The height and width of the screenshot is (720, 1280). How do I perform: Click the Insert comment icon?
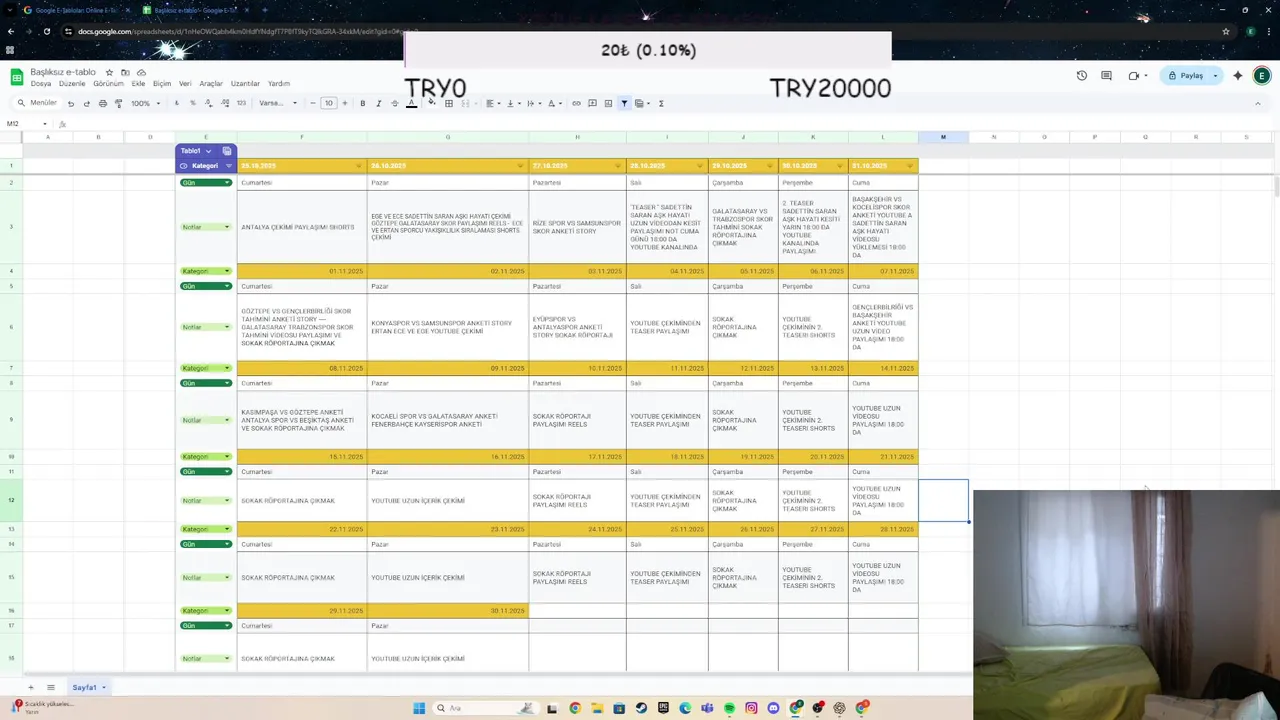(x=592, y=103)
